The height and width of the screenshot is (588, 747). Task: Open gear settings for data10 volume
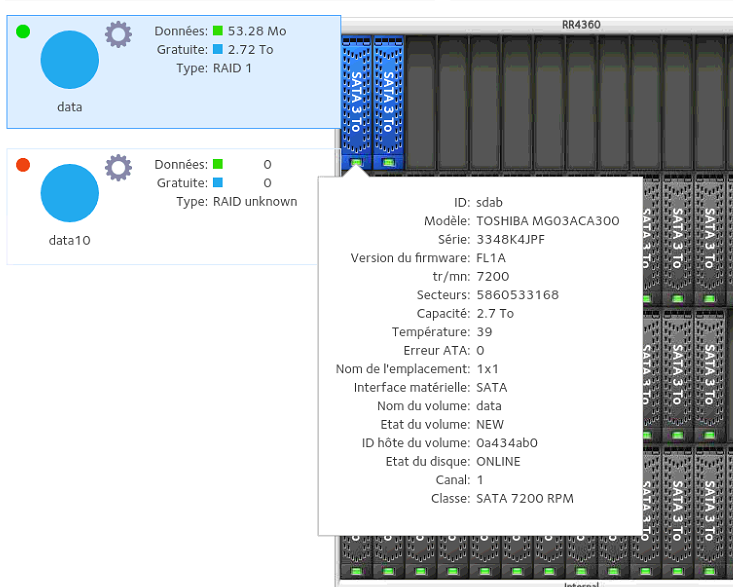click(118, 167)
